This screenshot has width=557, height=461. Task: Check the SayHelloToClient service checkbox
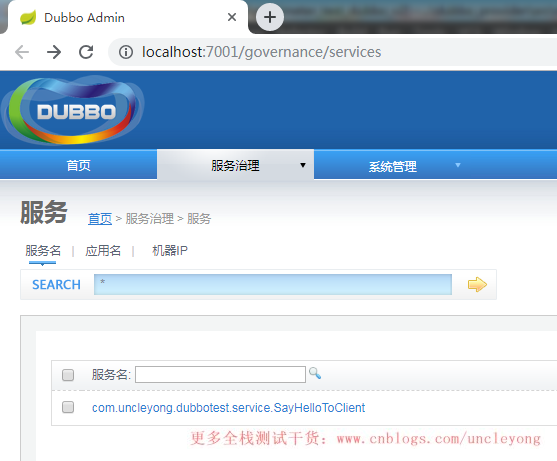click(x=68, y=407)
